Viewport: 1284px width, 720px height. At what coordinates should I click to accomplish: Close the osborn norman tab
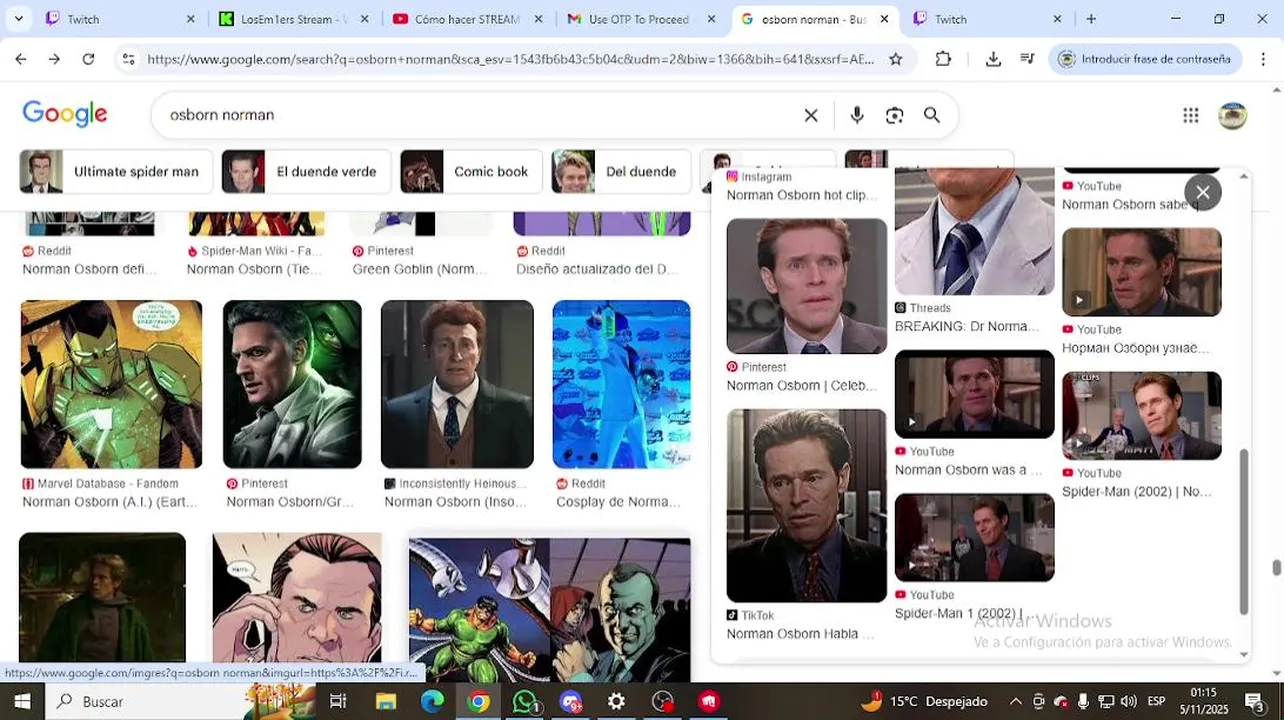(x=884, y=19)
